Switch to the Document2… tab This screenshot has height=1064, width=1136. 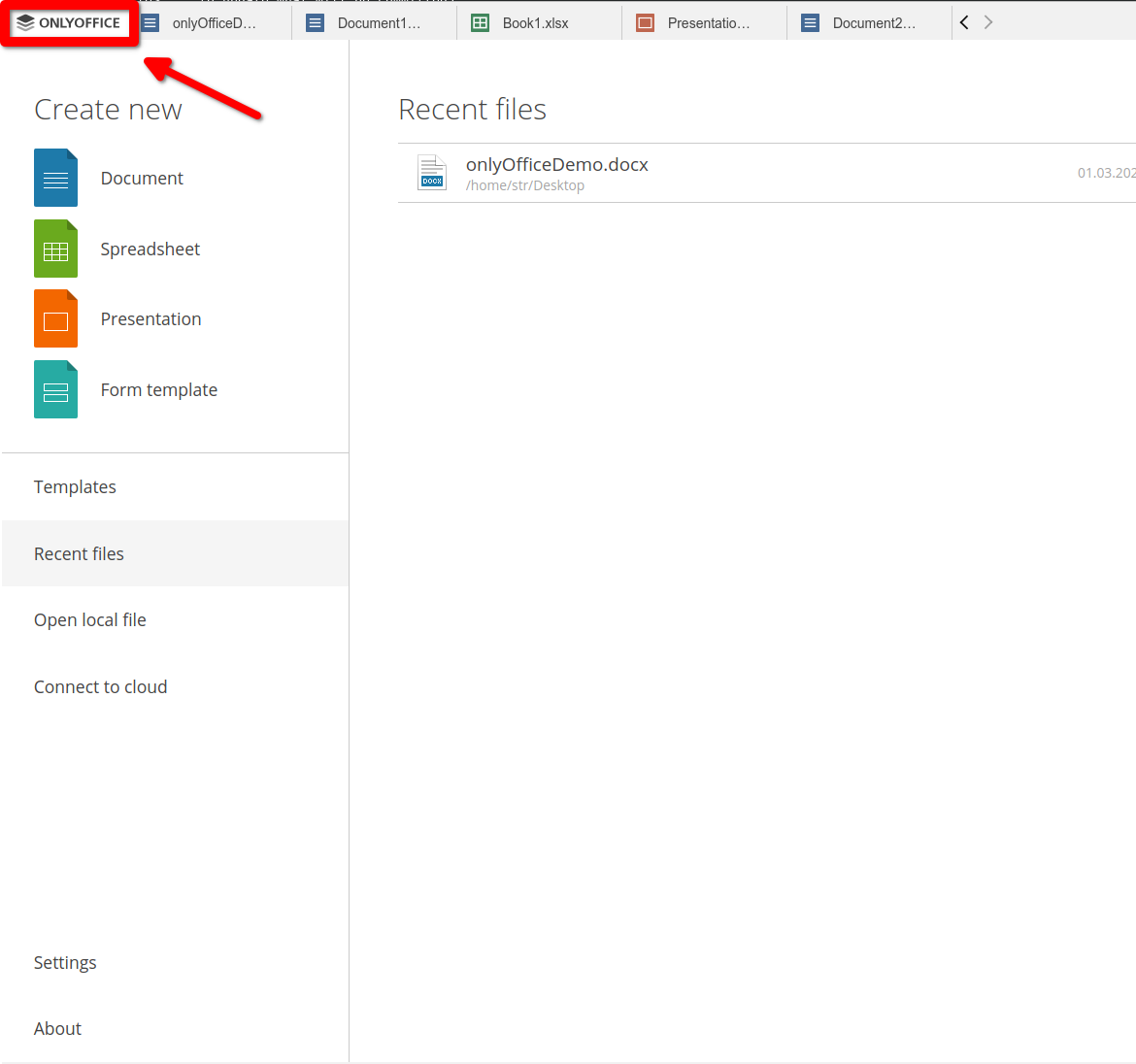click(870, 23)
